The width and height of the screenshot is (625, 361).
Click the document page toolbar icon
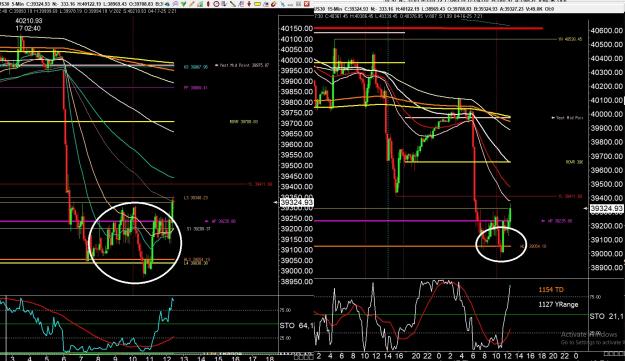pos(241,4)
